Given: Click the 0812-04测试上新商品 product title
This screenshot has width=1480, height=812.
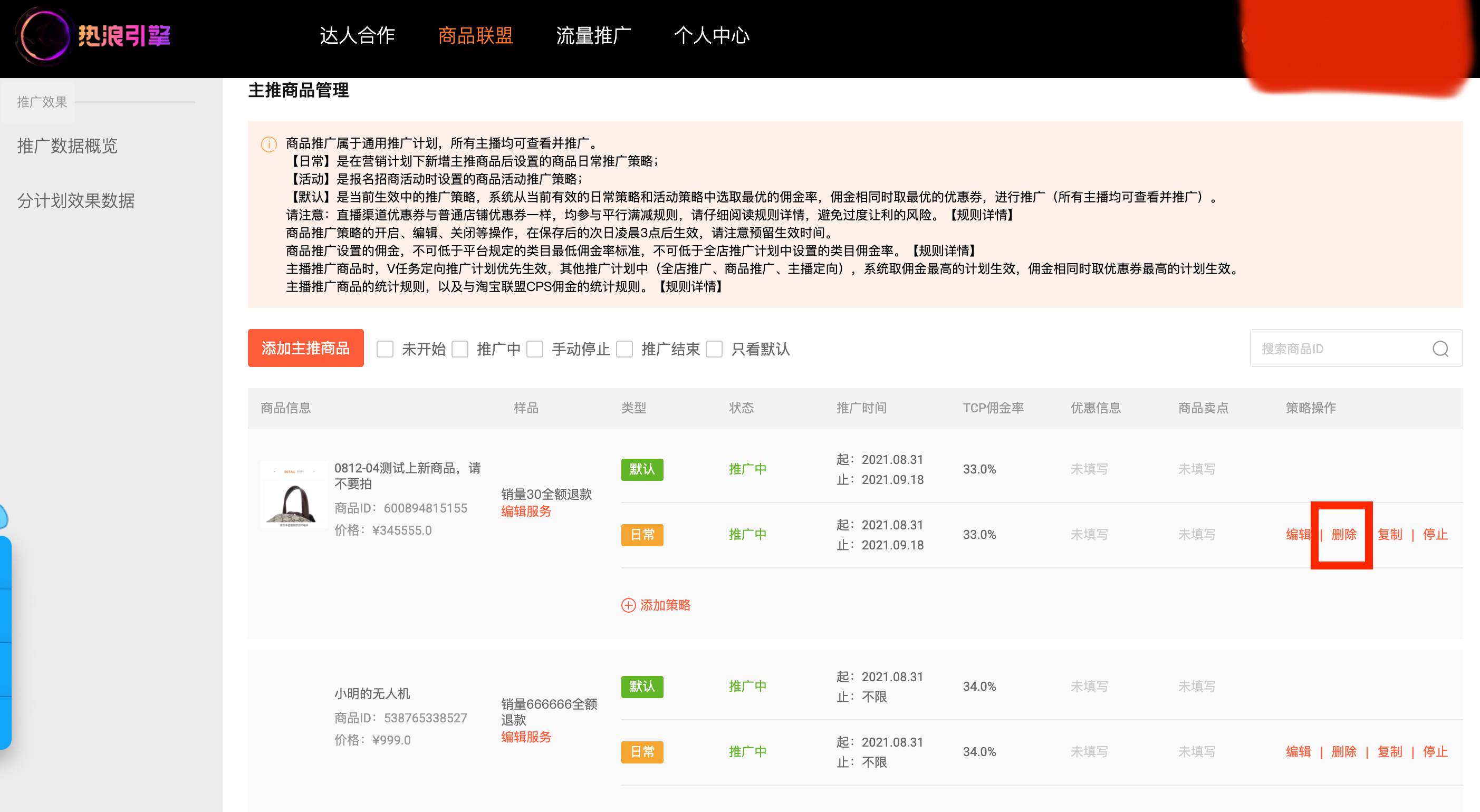Looking at the screenshot, I should click(407, 476).
